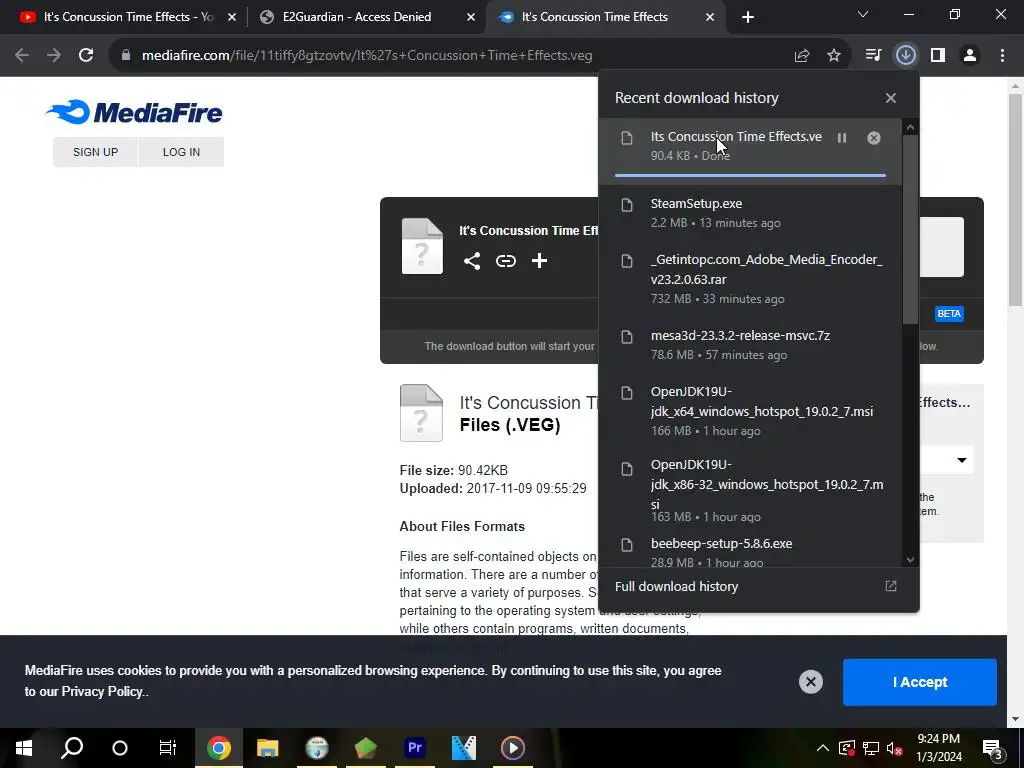1024x768 pixels.
Task: Open OpenJDK19U jdk_x64 msi download entry
Action: coord(750,411)
